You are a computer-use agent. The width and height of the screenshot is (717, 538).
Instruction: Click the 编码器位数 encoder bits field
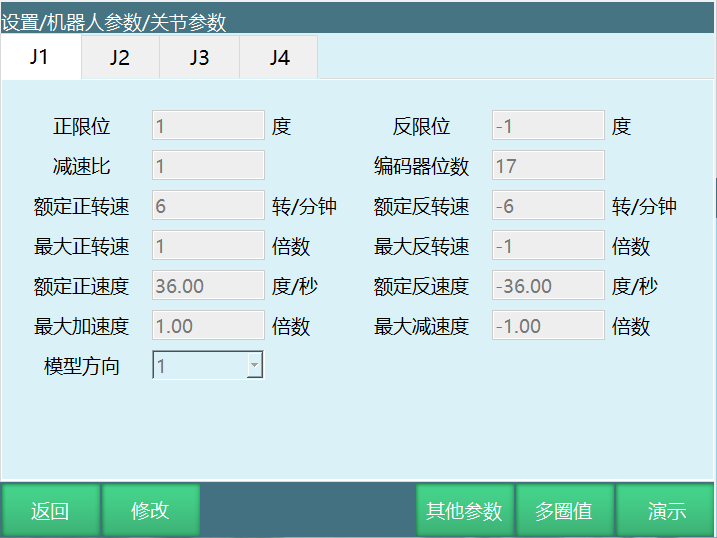(548, 166)
